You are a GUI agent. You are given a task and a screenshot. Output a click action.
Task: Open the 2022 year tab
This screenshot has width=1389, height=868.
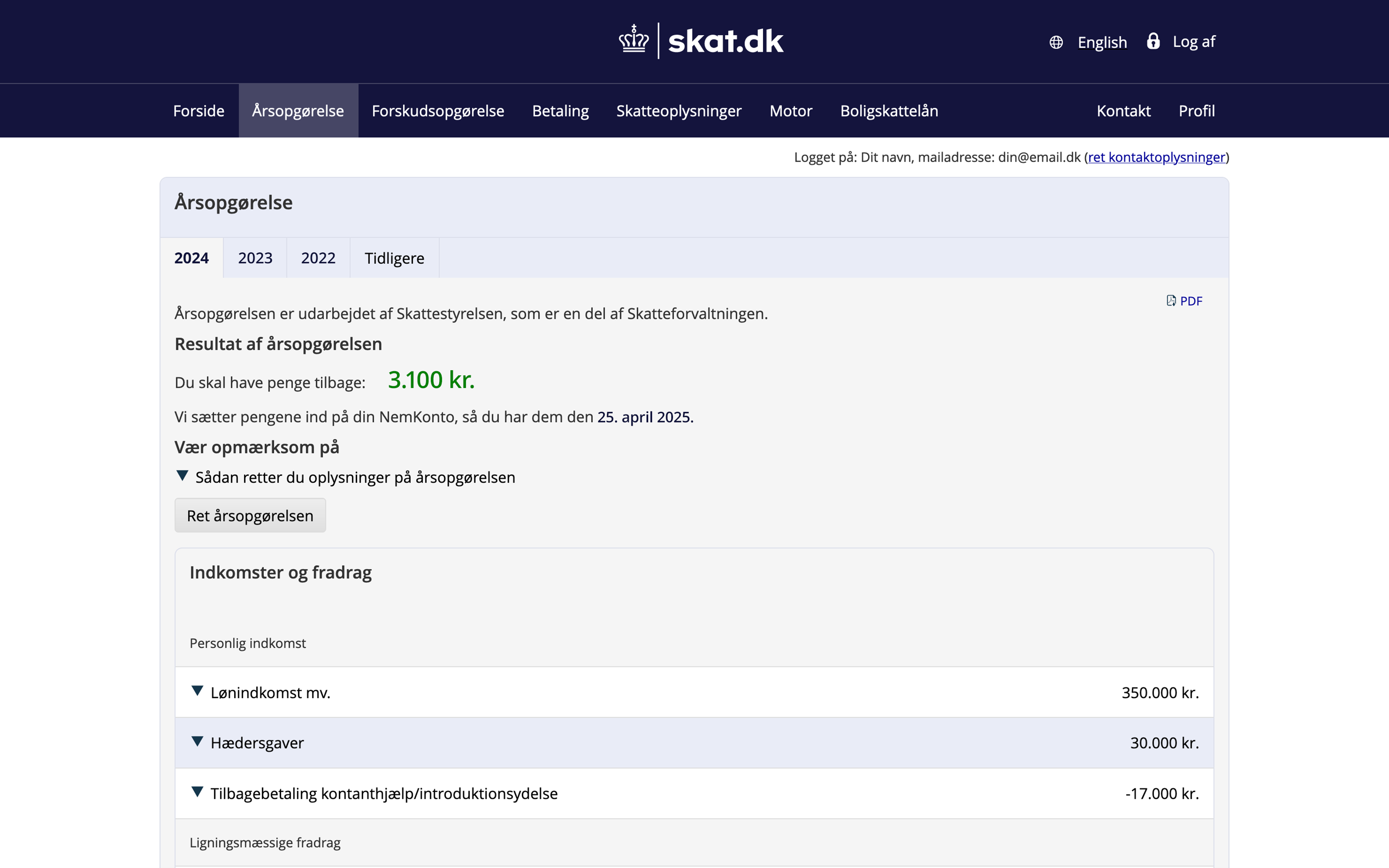(318, 258)
